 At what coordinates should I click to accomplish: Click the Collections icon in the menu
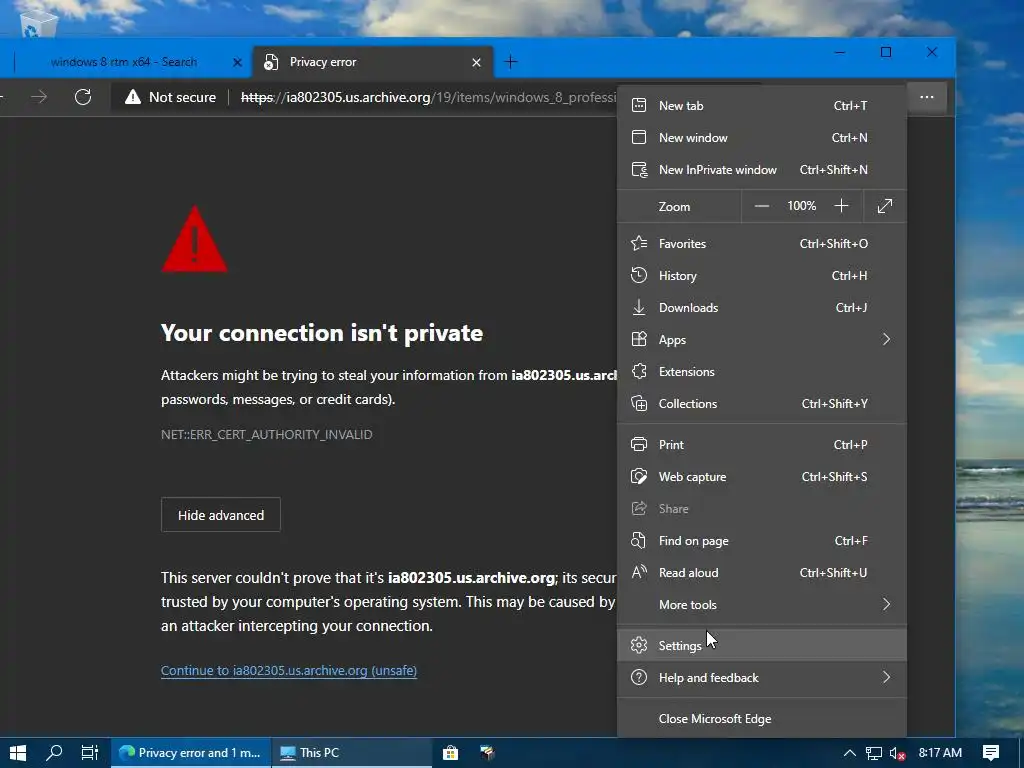tap(639, 403)
